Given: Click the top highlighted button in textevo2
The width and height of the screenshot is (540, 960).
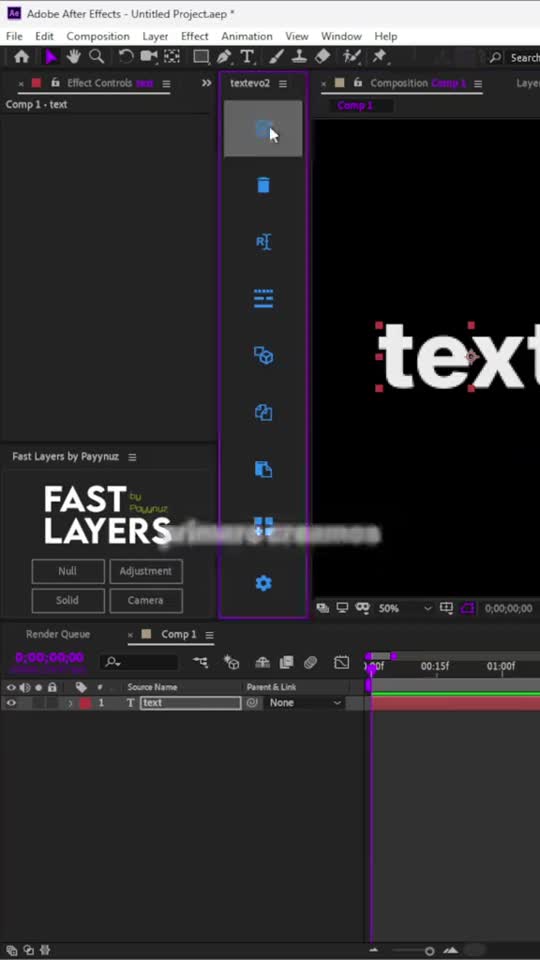Looking at the screenshot, I should [263, 129].
